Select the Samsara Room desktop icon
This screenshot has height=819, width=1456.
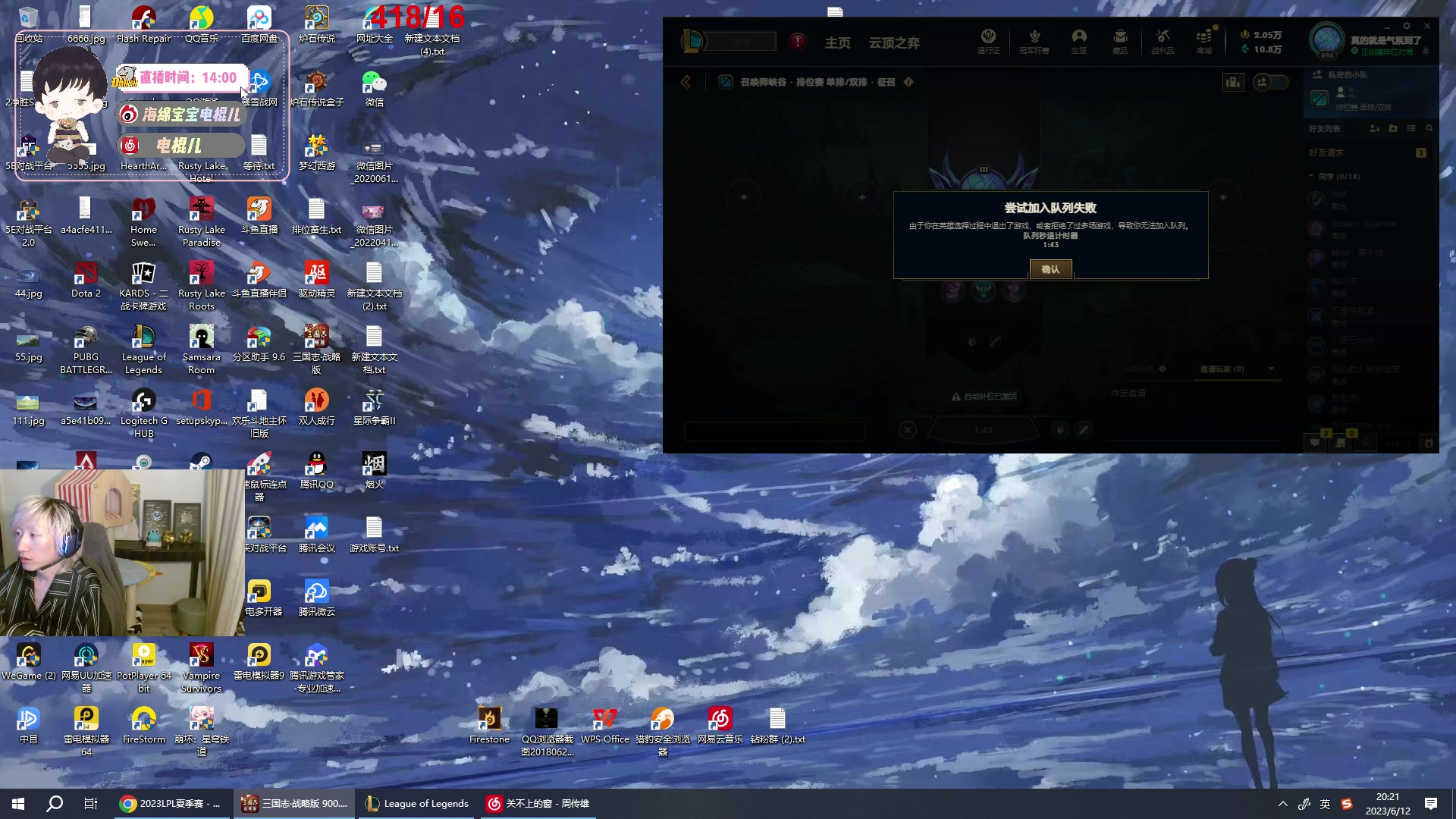(x=201, y=350)
